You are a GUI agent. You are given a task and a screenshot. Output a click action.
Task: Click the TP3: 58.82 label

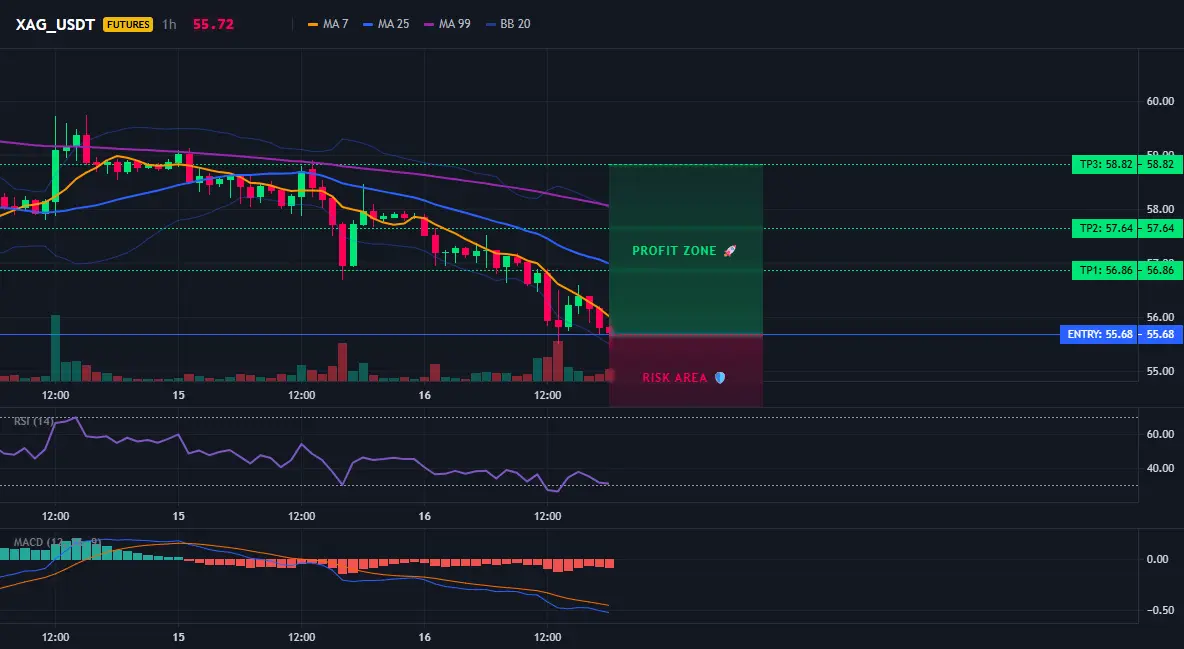[1104, 164]
